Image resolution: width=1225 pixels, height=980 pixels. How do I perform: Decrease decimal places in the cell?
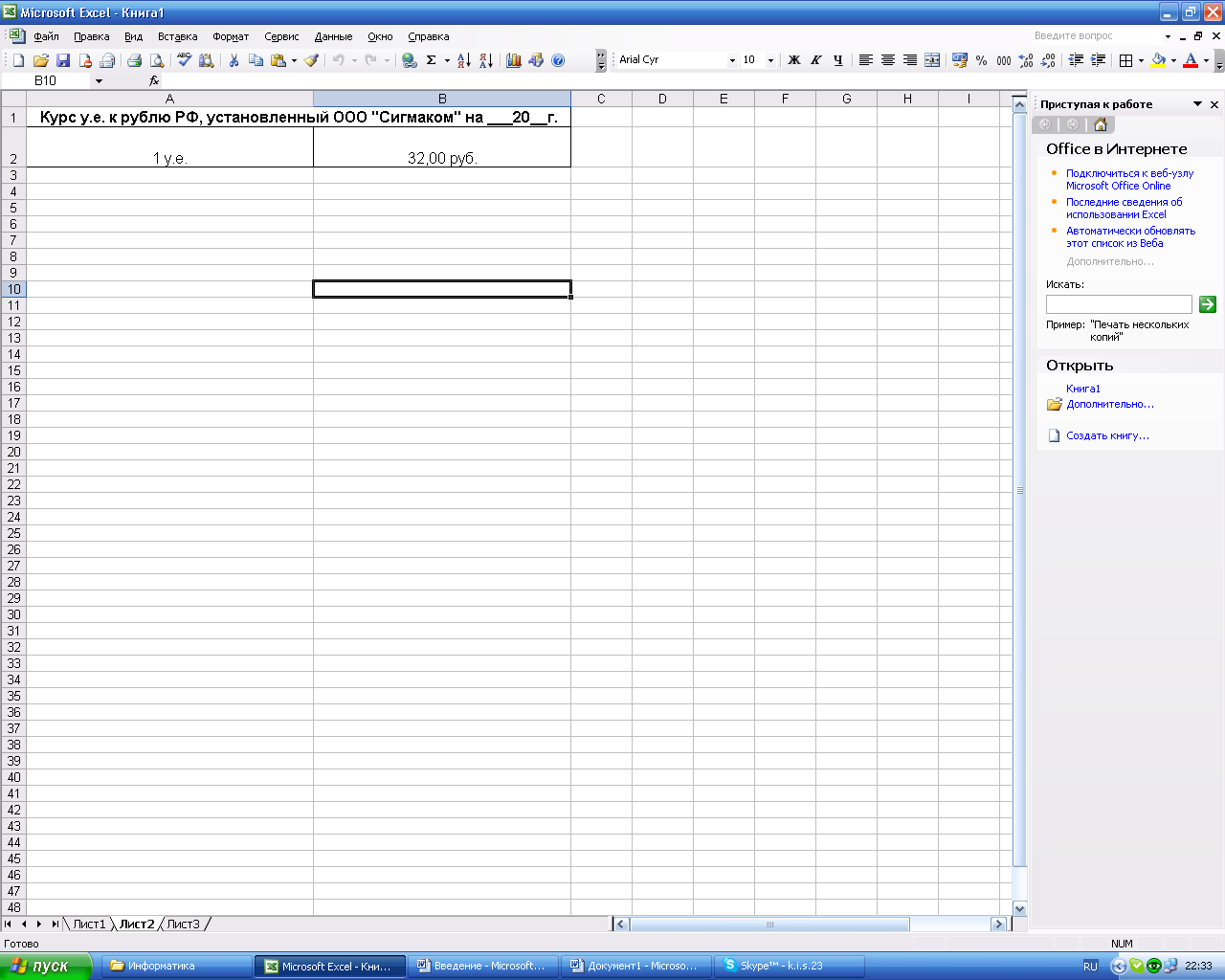point(1048,60)
